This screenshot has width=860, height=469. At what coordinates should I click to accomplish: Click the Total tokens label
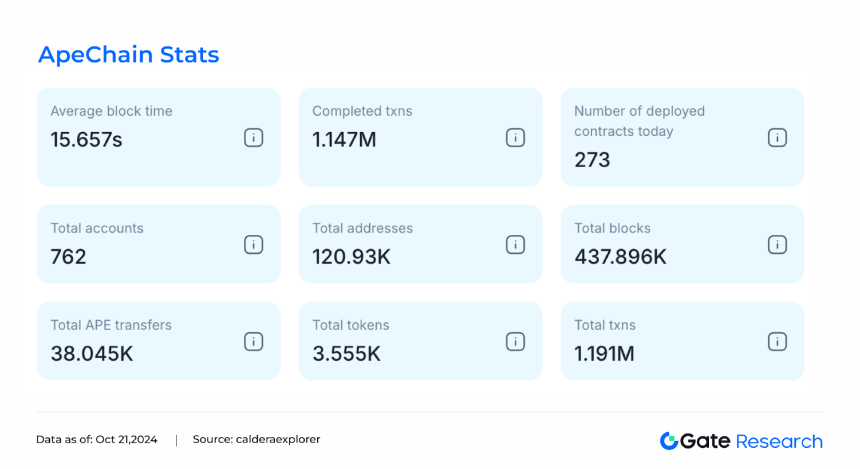(350, 325)
